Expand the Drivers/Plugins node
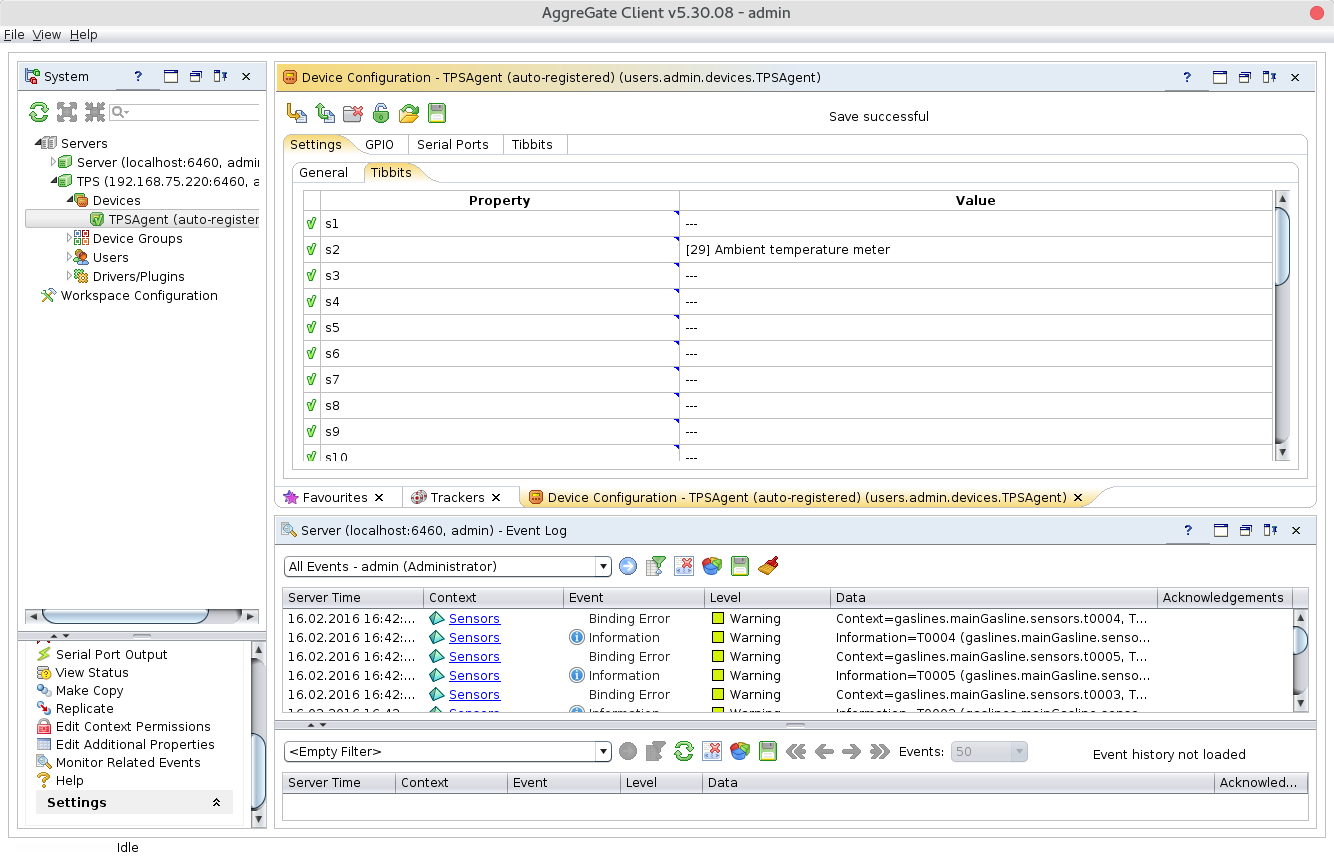The height and width of the screenshot is (856, 1334). pos(70,276)
